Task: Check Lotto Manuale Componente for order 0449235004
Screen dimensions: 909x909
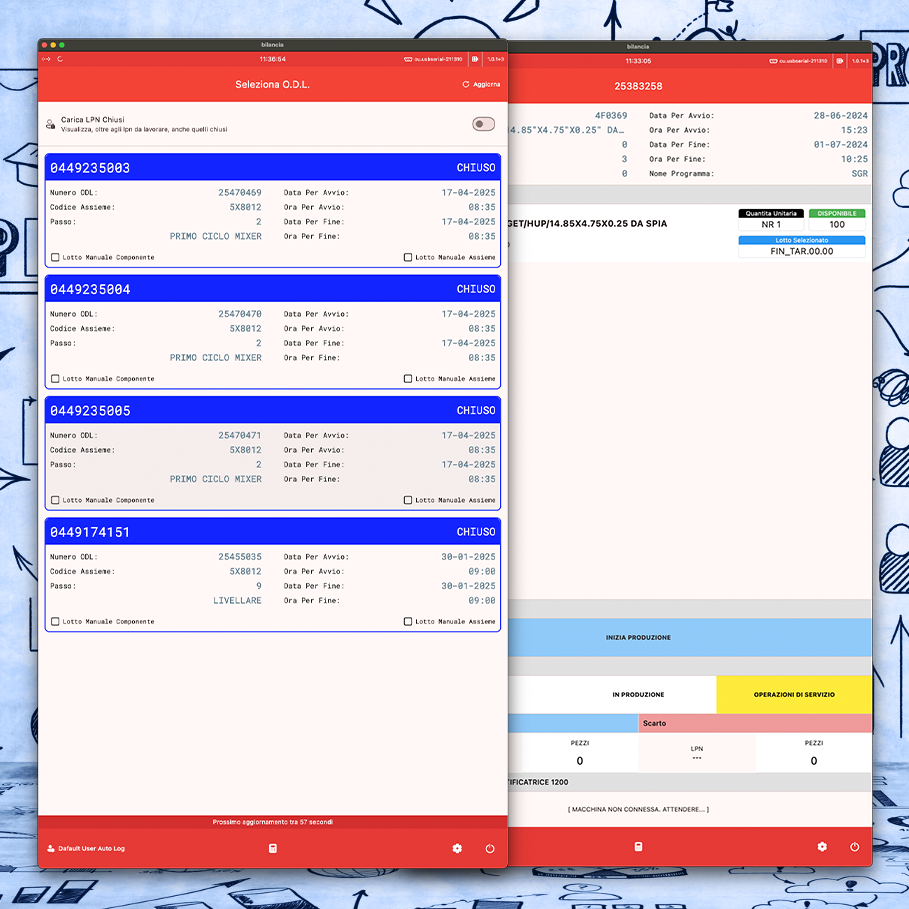Action: click(x=55, y=379)
